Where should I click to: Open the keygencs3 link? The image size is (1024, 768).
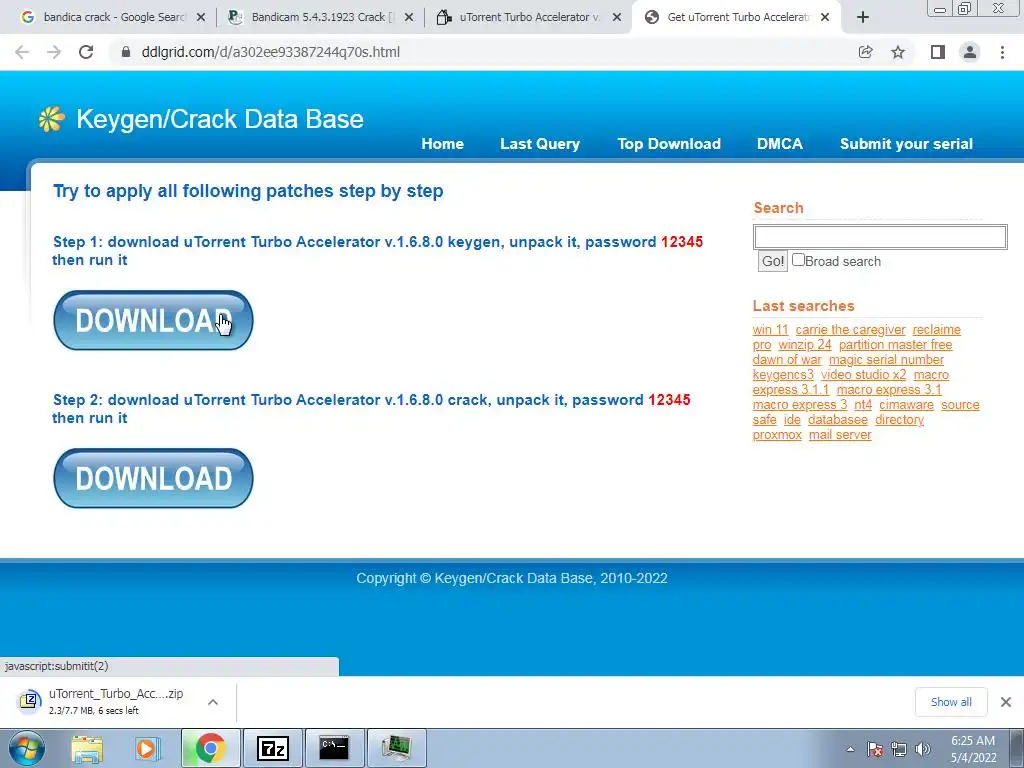[783, 375]
